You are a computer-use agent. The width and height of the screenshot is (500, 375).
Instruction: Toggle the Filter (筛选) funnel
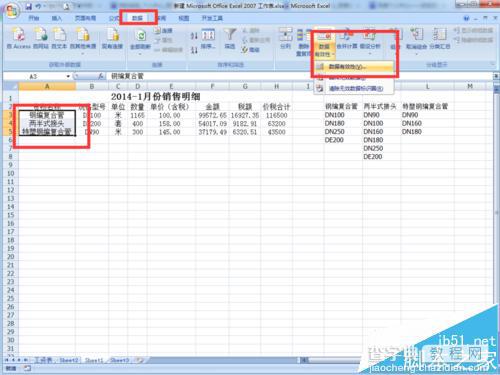(230, 39)
